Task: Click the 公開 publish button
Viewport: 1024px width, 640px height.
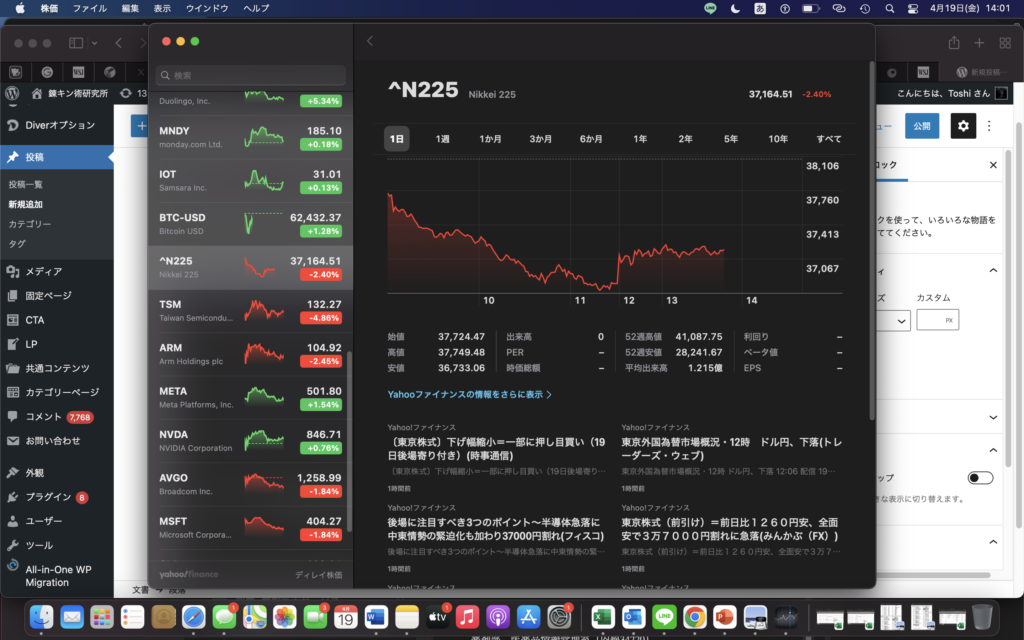Action: coord(921,126)
